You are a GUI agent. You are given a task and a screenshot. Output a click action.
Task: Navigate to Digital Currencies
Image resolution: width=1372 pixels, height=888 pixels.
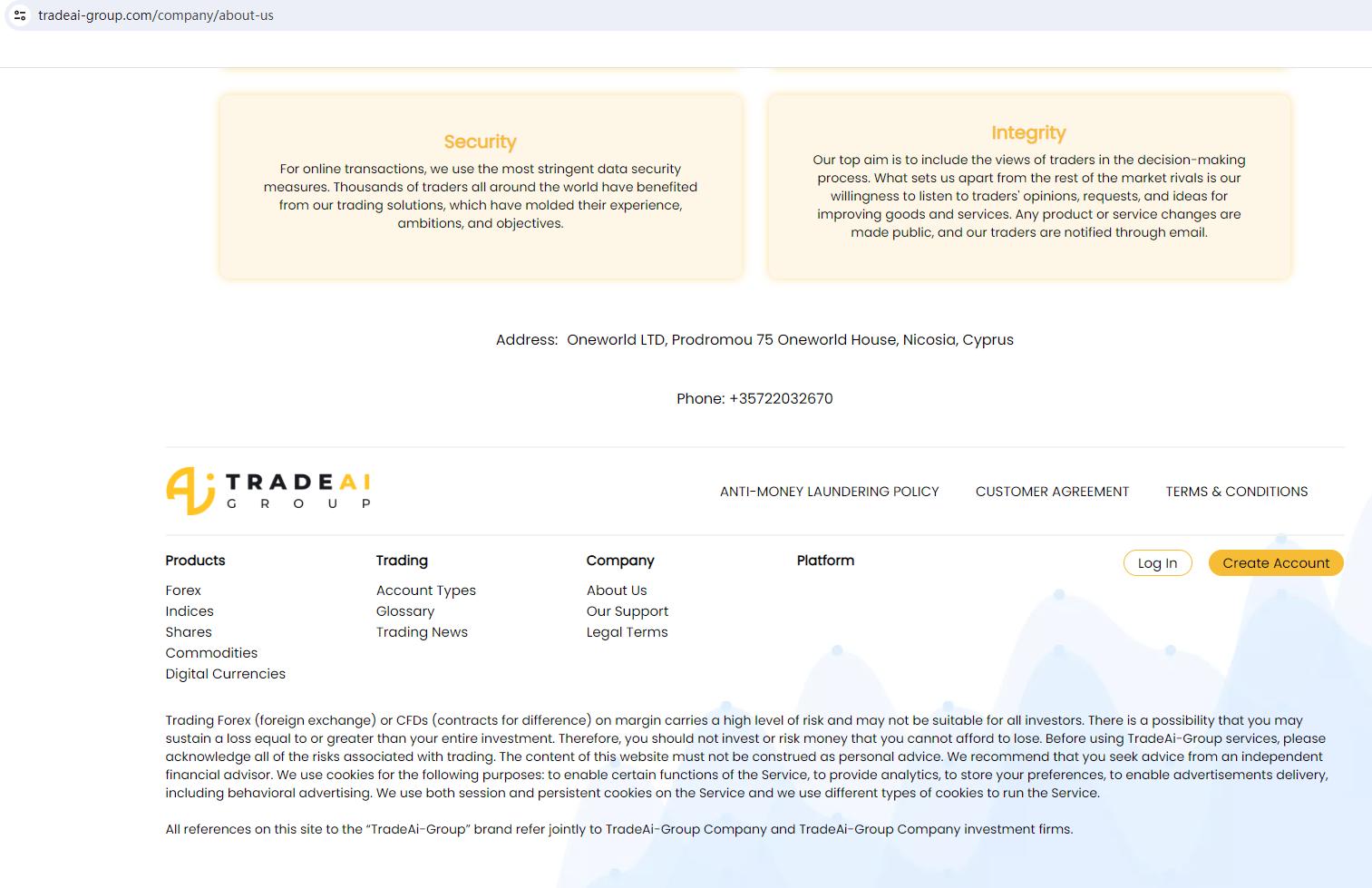click(x=225, y=674)
